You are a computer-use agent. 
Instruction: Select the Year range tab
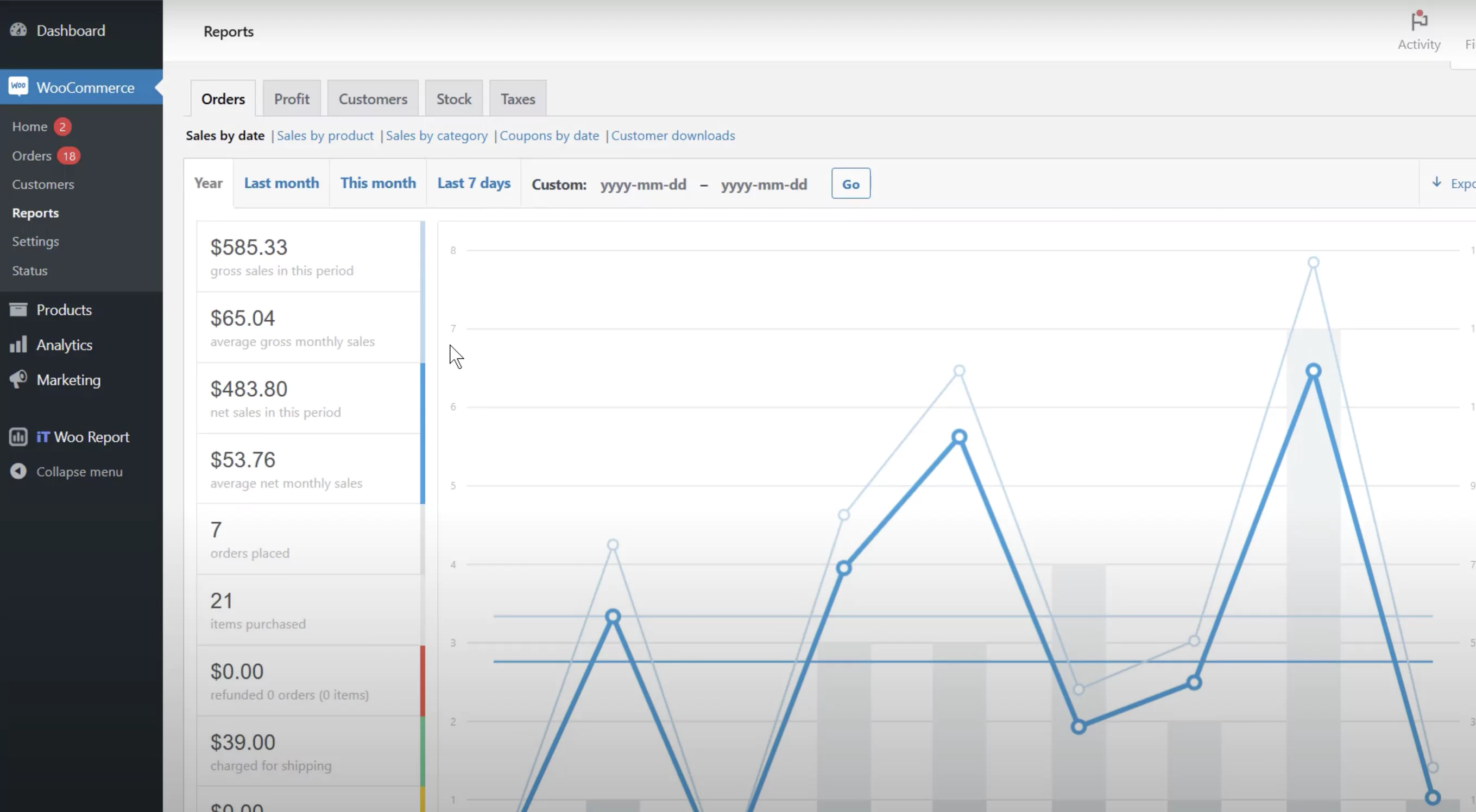coord(208,183)
